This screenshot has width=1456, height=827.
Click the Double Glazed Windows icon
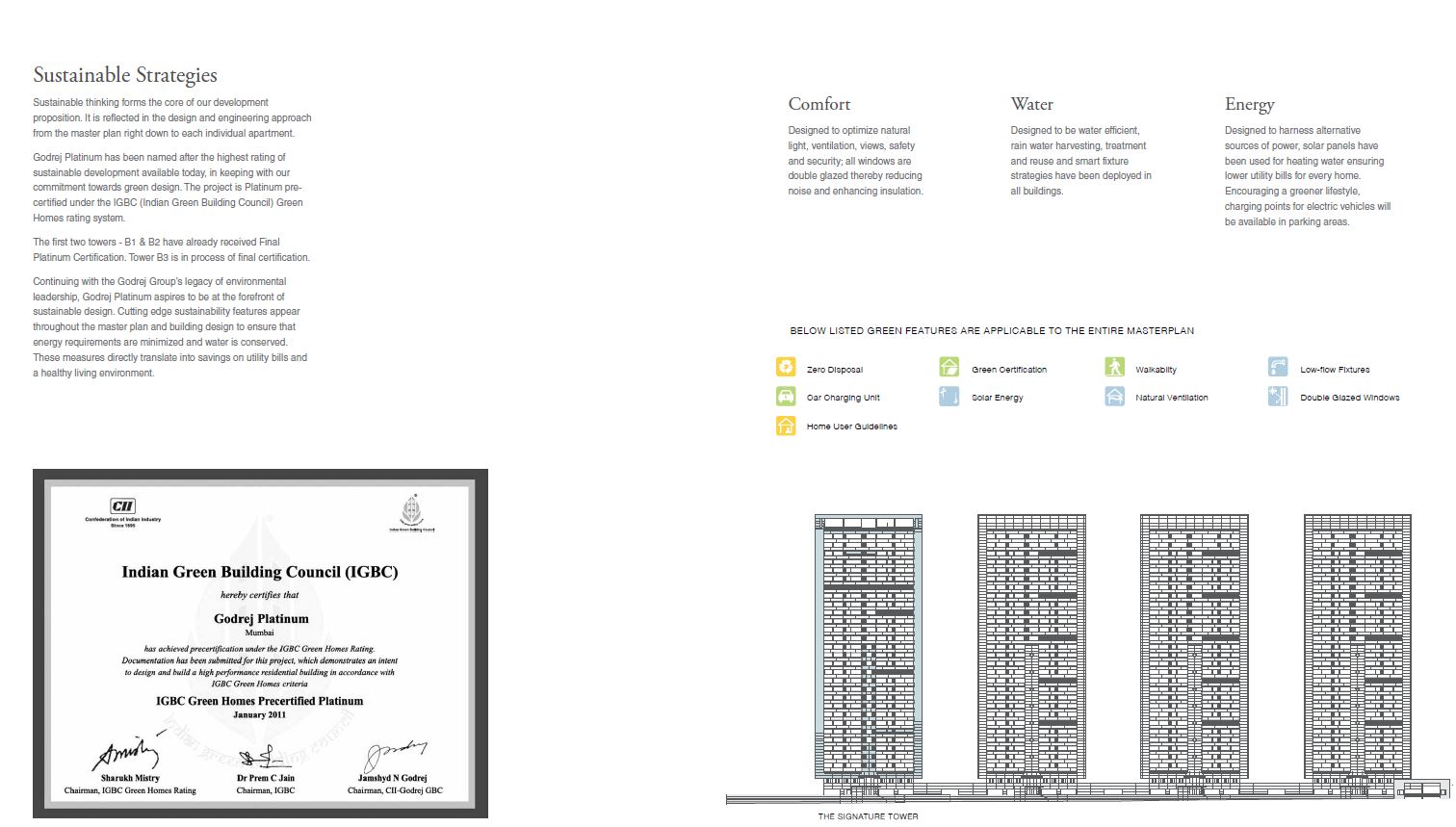(x=1278, y=396)
